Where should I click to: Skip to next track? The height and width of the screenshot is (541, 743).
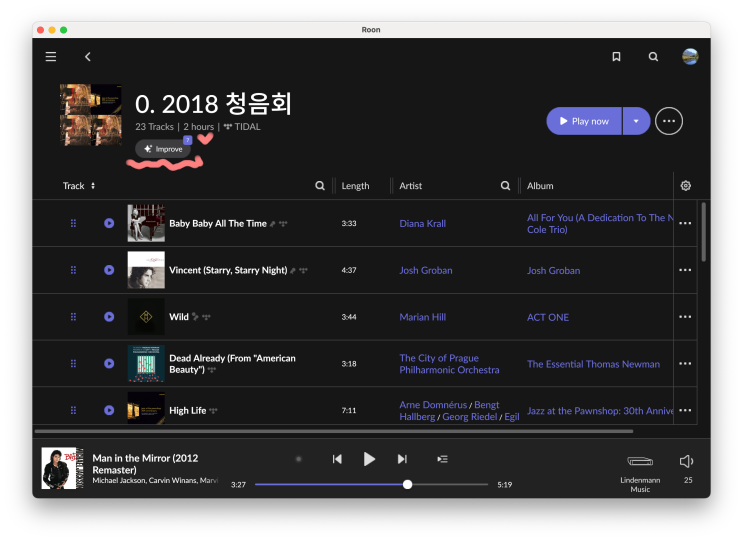pos(402,459)
